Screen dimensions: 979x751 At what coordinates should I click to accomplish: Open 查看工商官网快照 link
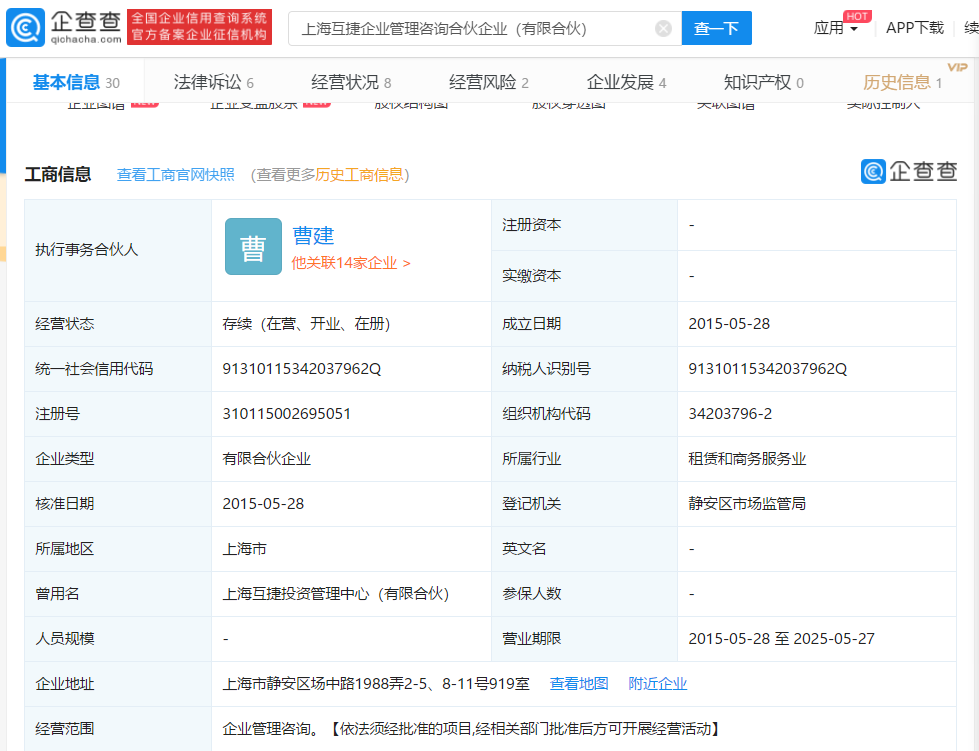pyautogui.click(x=175, y=175)
